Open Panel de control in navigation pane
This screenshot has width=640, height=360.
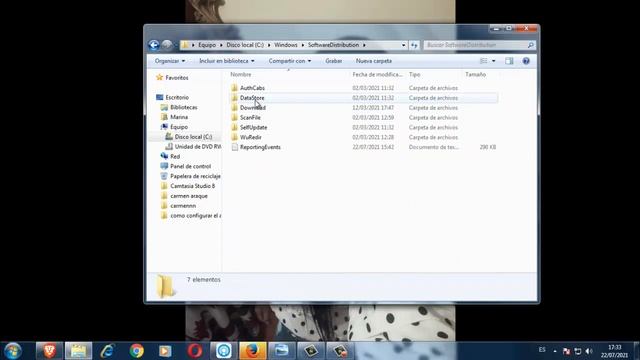[191, 166]
